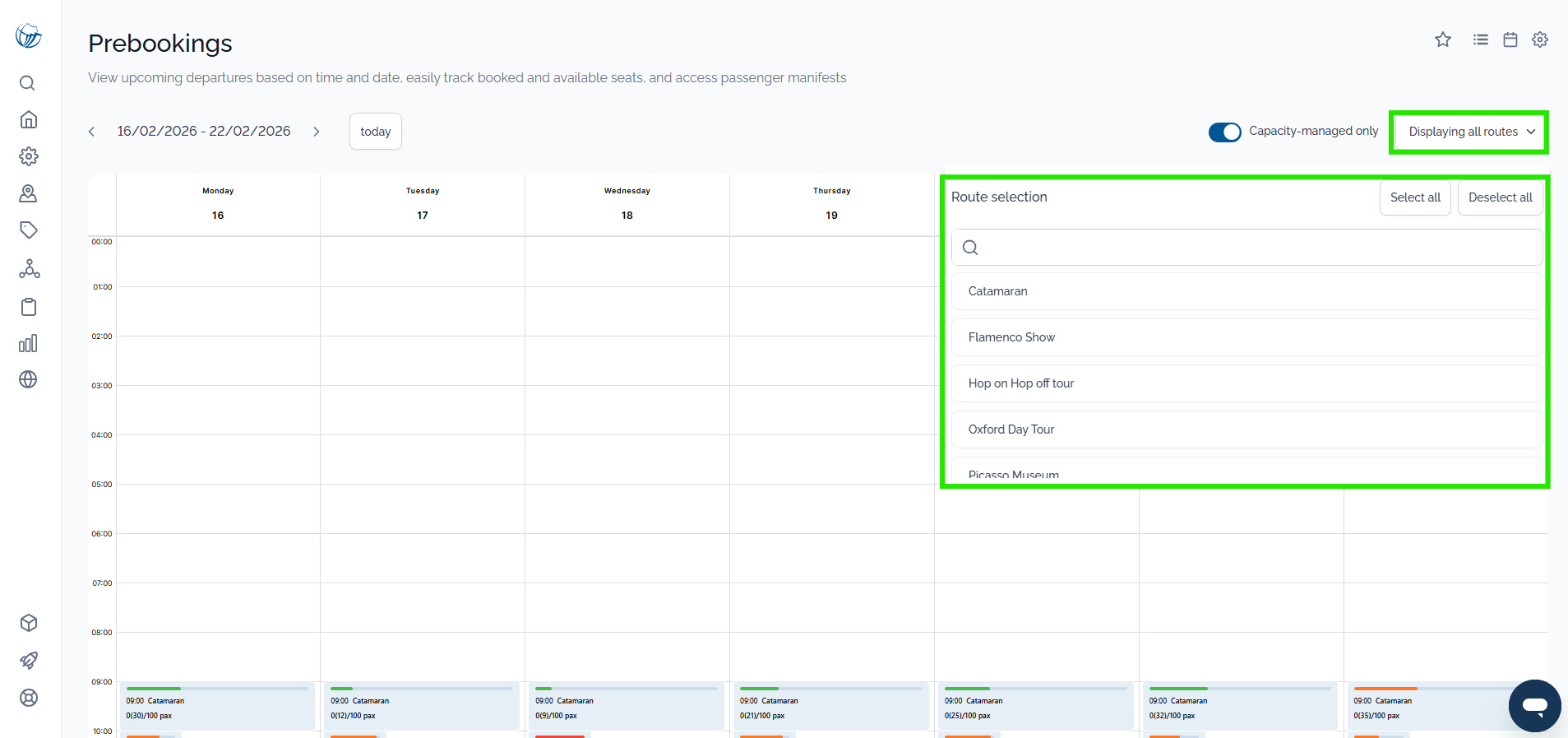
Task: Open the price tag icon in the sidebar
Action: 29,230
